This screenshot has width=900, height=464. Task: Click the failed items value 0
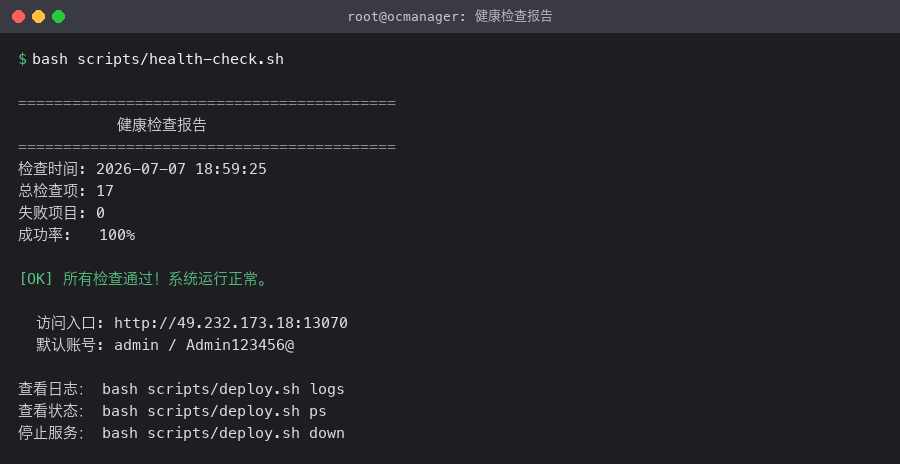tap(100, 213)
